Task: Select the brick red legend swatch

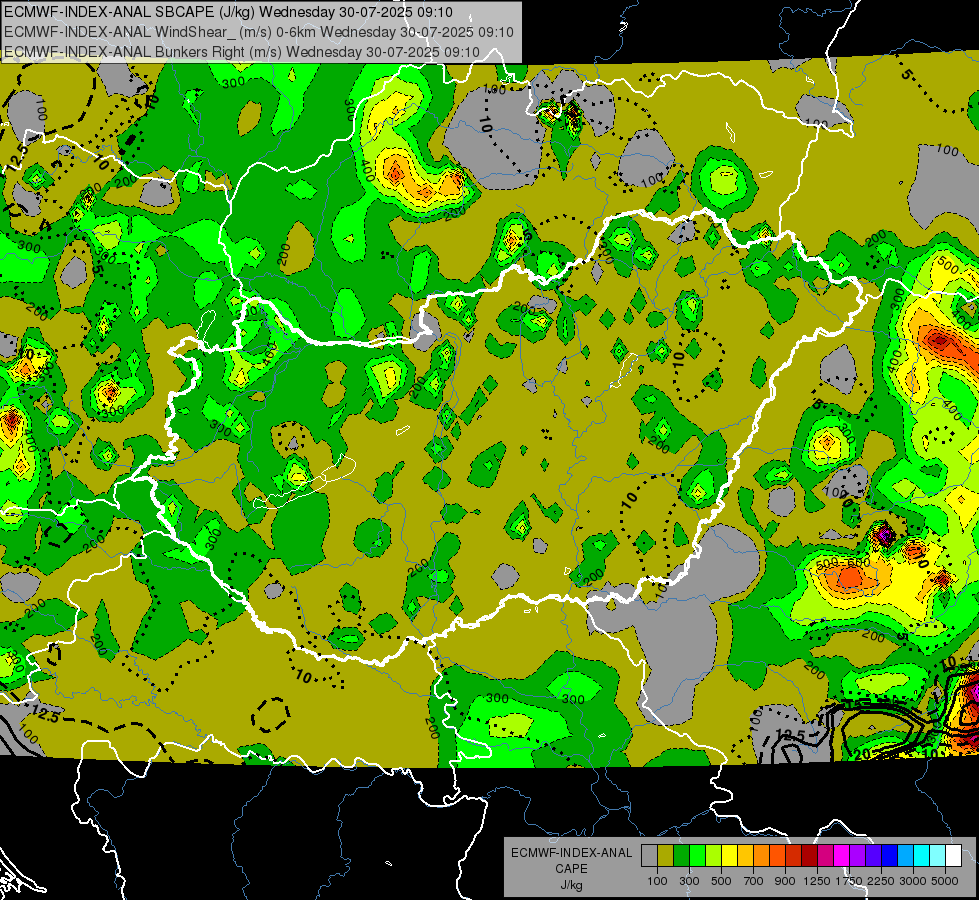Action: 794,856
